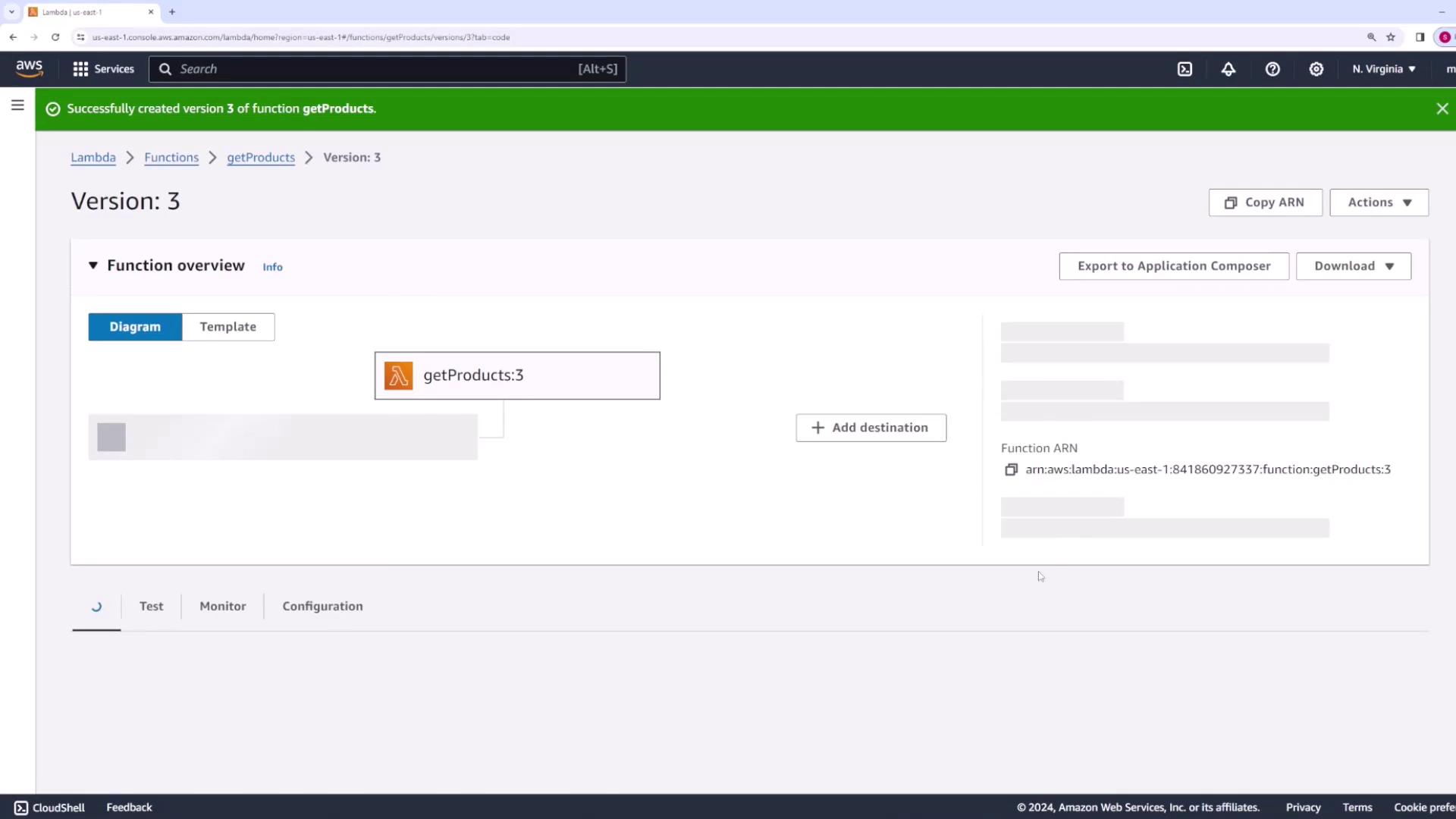Open the Function overview Info link
The height and width of the screenshot is (819, 1456).
[272, 267]
